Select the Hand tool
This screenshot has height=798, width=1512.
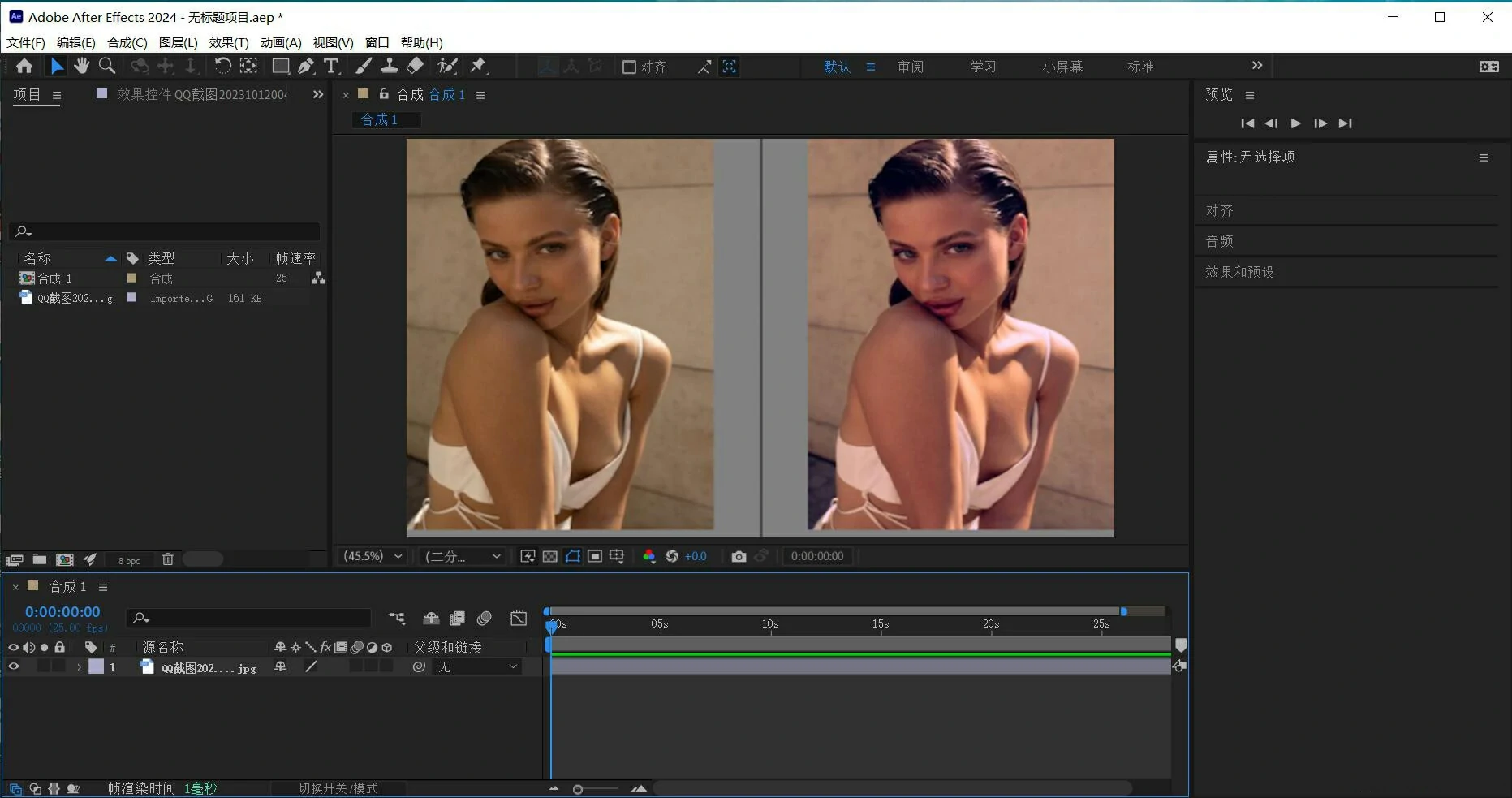(x=81, y=67)
